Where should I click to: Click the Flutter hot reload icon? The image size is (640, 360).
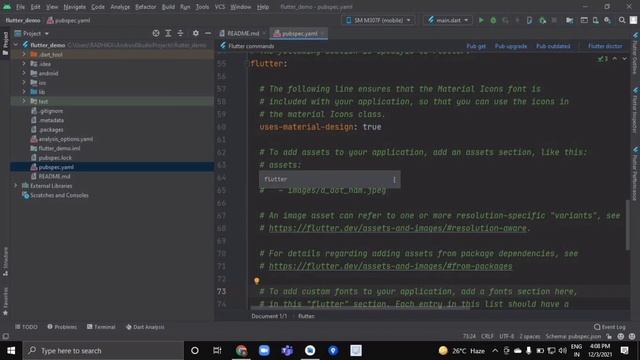pyautogui.click(x=517, y=20)
